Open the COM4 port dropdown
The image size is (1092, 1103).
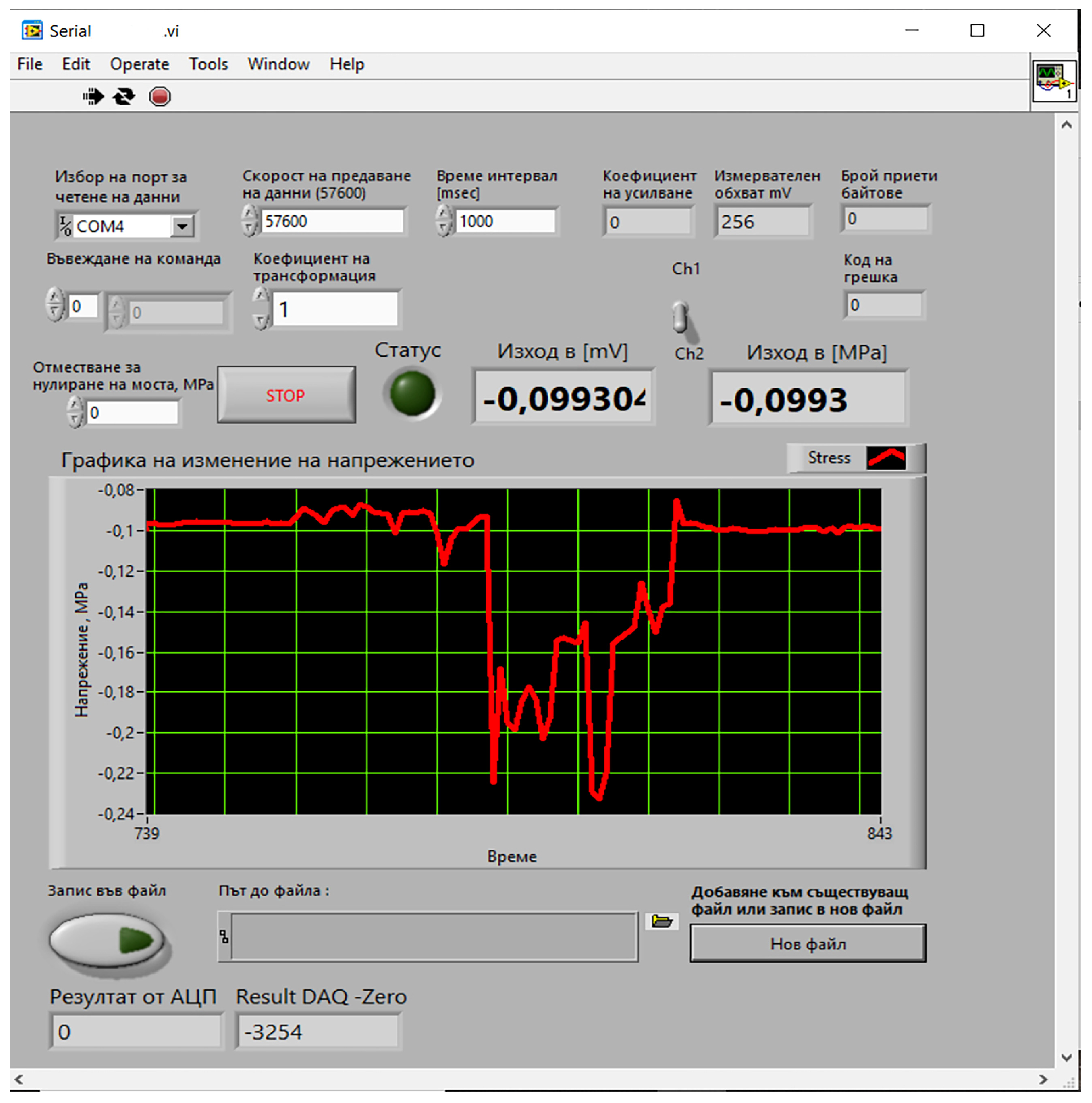pos(182,227)
